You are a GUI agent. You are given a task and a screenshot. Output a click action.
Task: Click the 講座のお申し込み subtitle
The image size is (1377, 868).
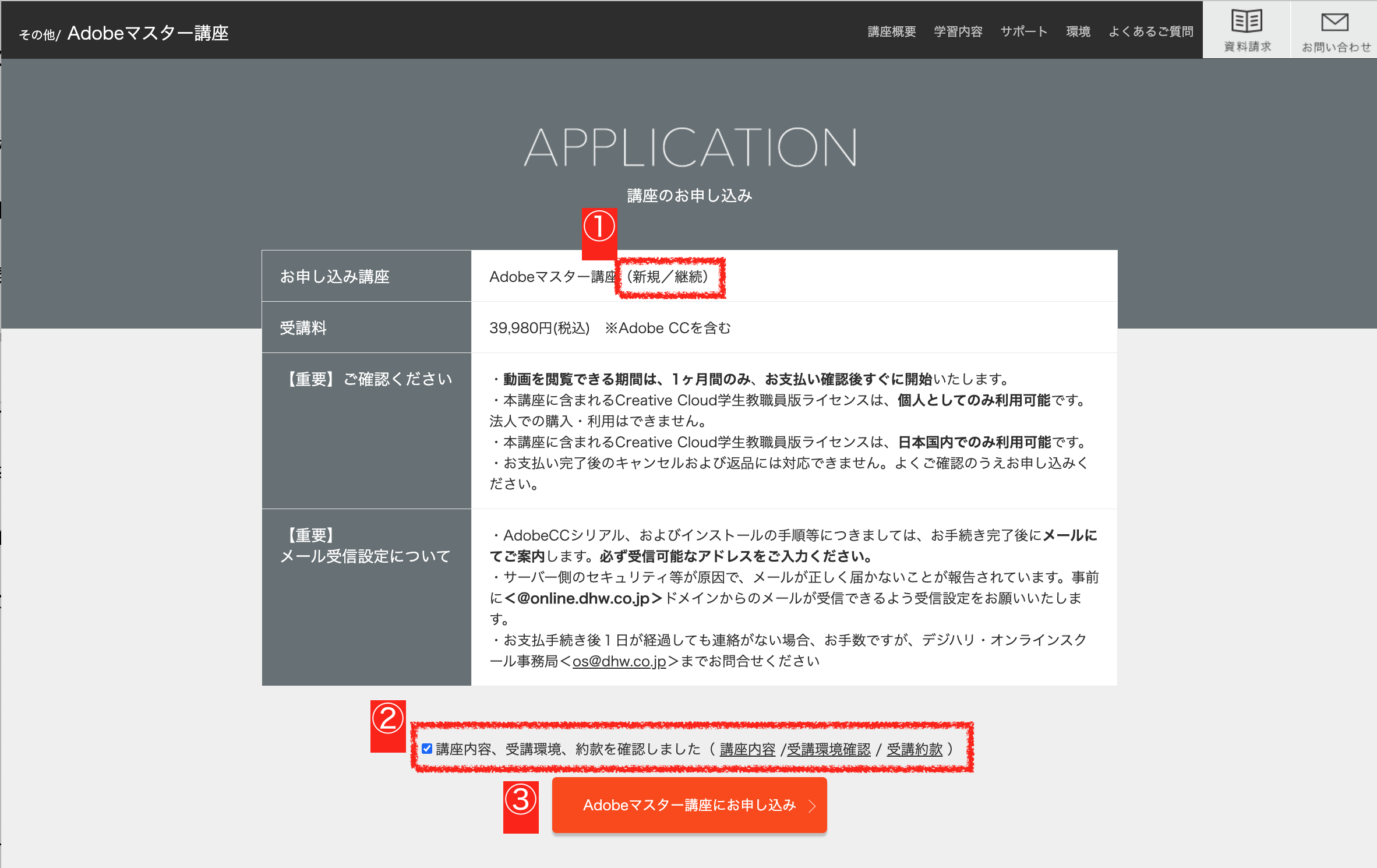pos(690,196)
